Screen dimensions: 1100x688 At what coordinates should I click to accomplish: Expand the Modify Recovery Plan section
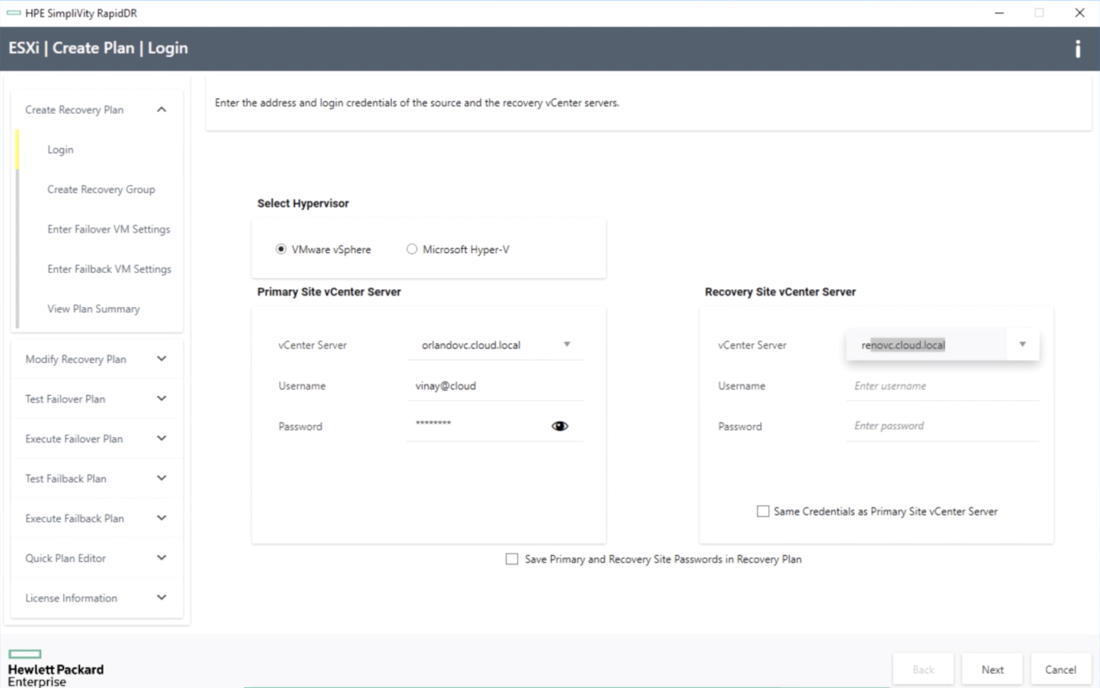tap(161, 359)
